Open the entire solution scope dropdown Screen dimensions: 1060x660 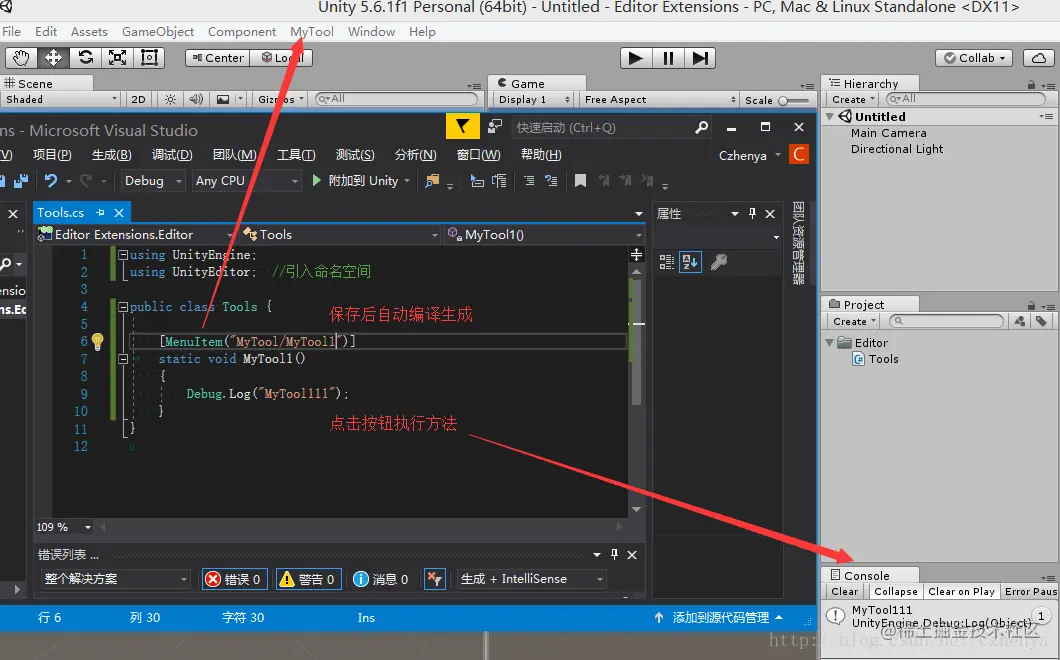[115, 579]
